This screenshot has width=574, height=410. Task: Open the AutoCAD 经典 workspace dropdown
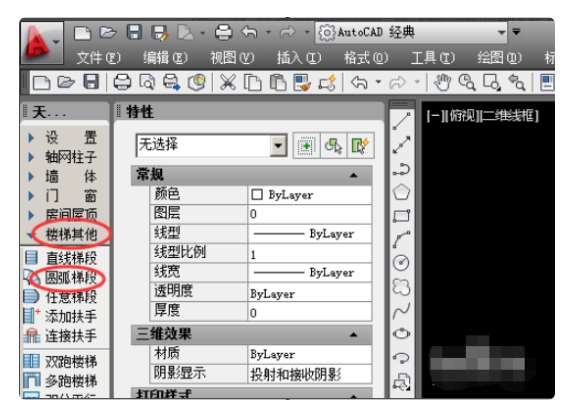(501, 32)
